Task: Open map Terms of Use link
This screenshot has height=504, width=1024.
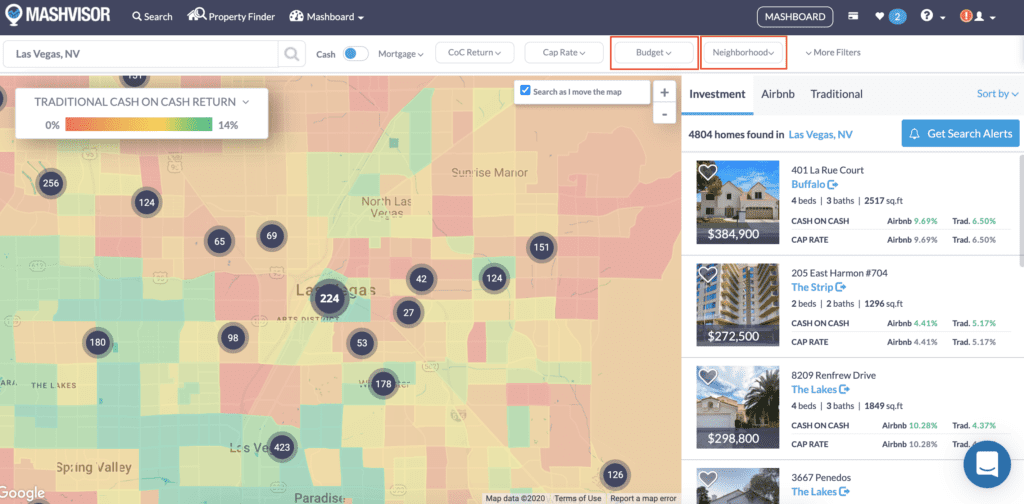Action: pyautogui.click(x=578, y=499)
